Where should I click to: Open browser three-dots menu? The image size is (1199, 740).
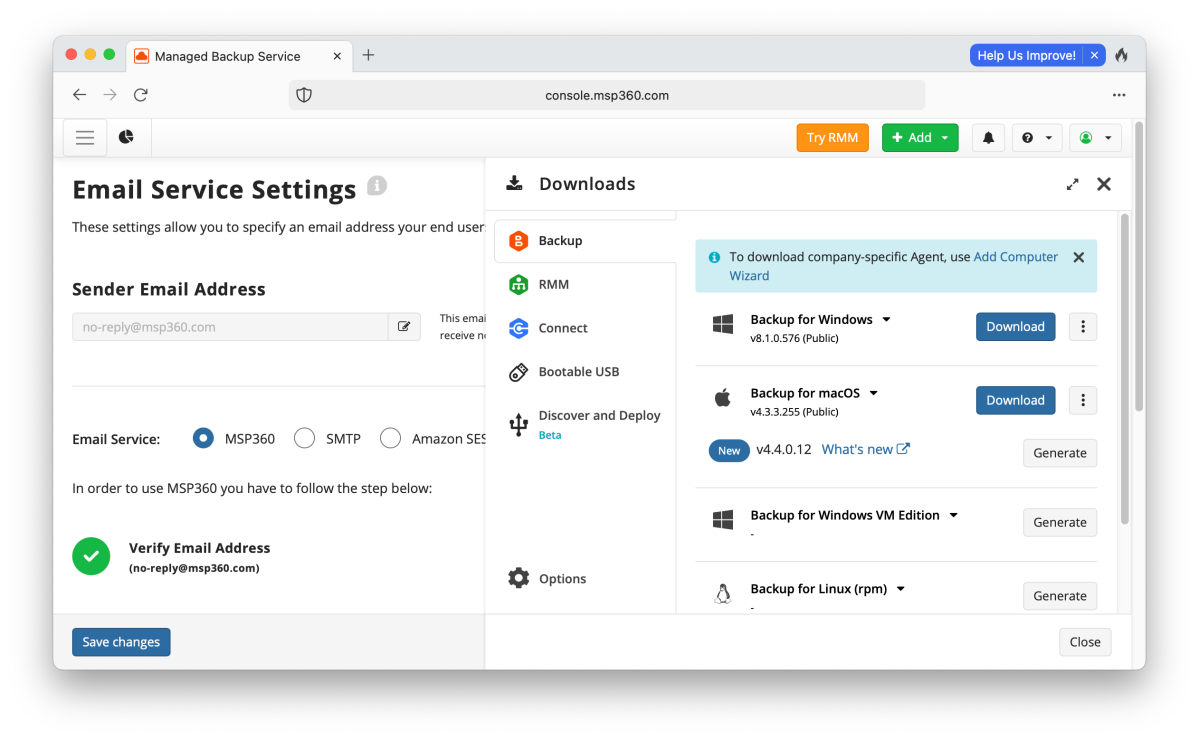point(1119,95)
